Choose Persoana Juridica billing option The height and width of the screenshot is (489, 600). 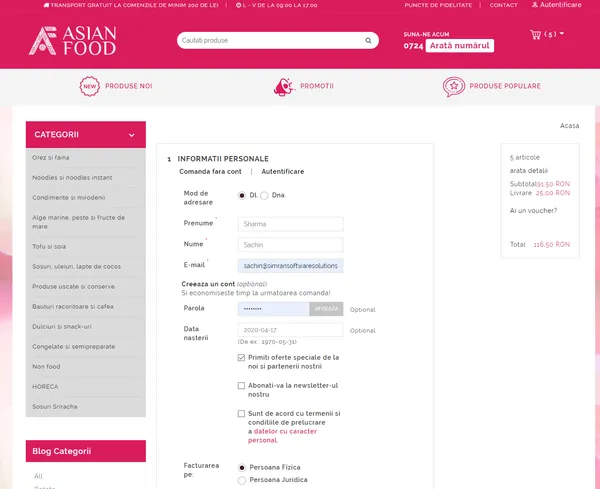click(x=241, y=480)
